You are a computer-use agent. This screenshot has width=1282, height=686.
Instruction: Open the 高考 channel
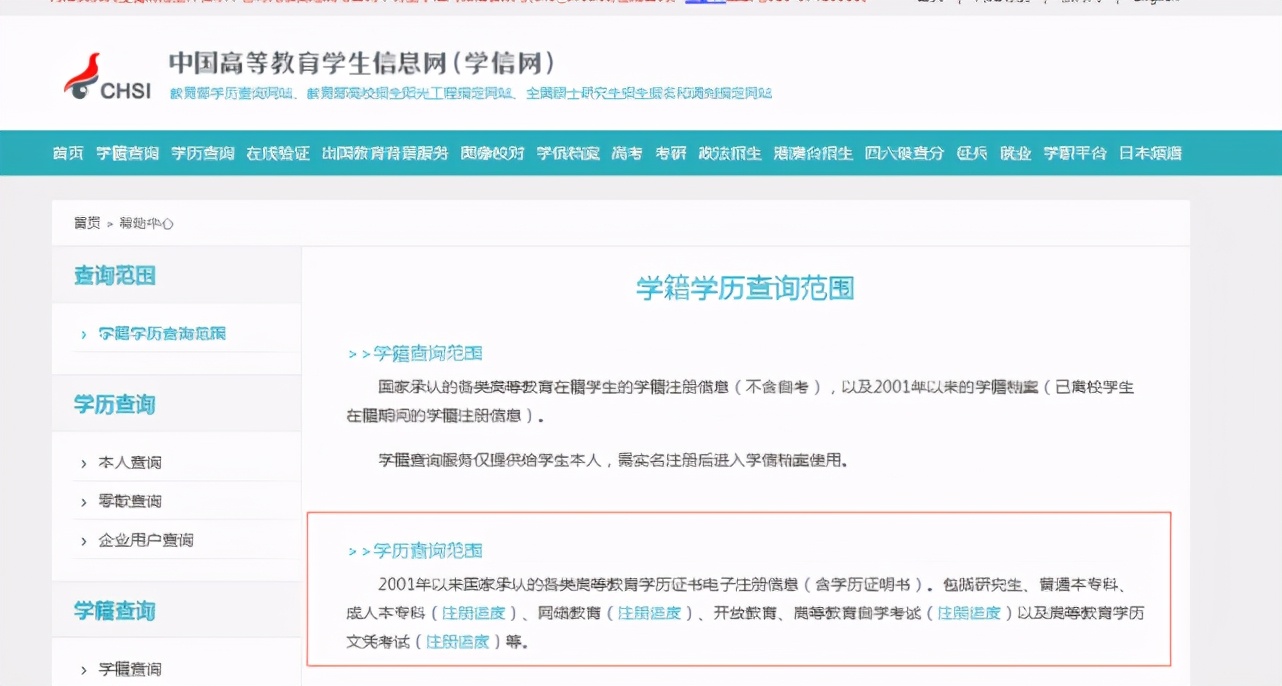click(x=626, y=154)
